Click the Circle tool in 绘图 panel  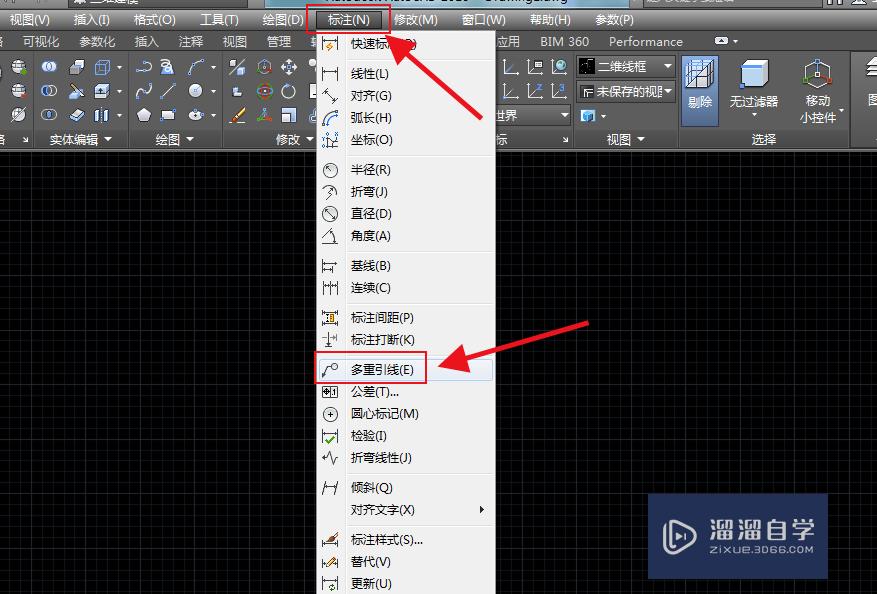[x=196, y=91]
